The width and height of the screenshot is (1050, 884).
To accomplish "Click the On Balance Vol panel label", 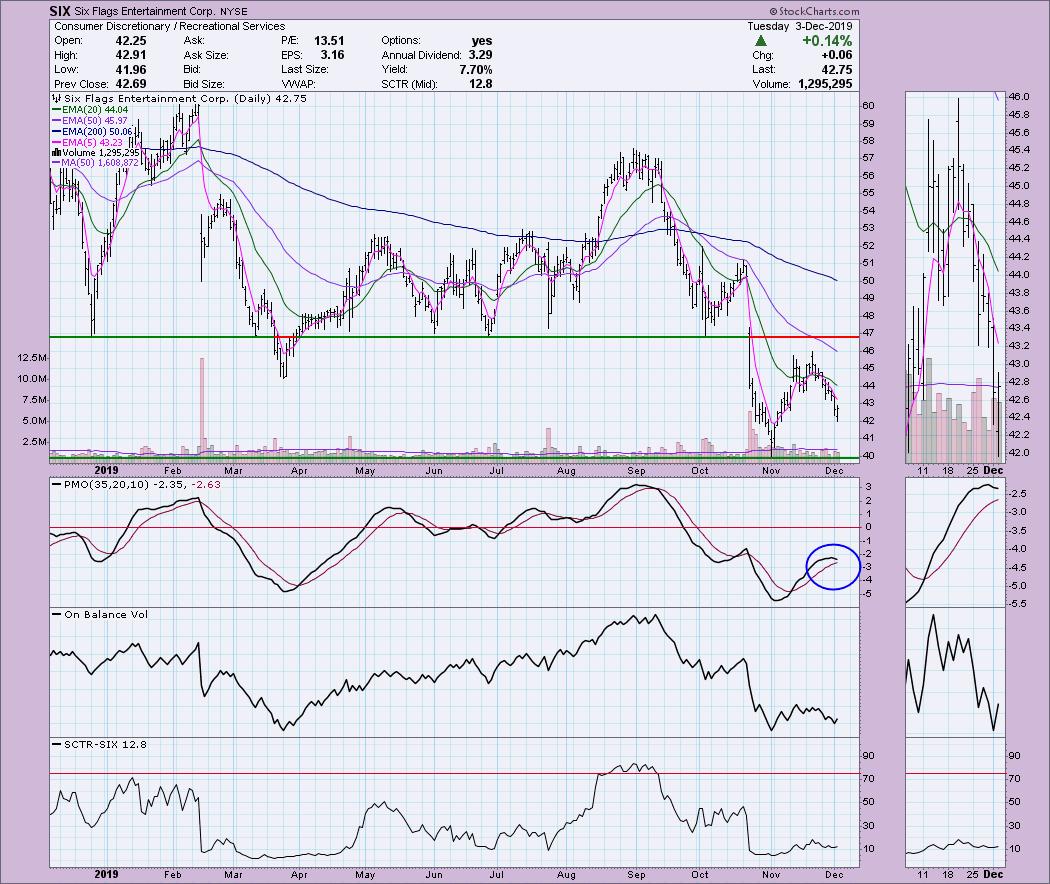I will [106, 614].
